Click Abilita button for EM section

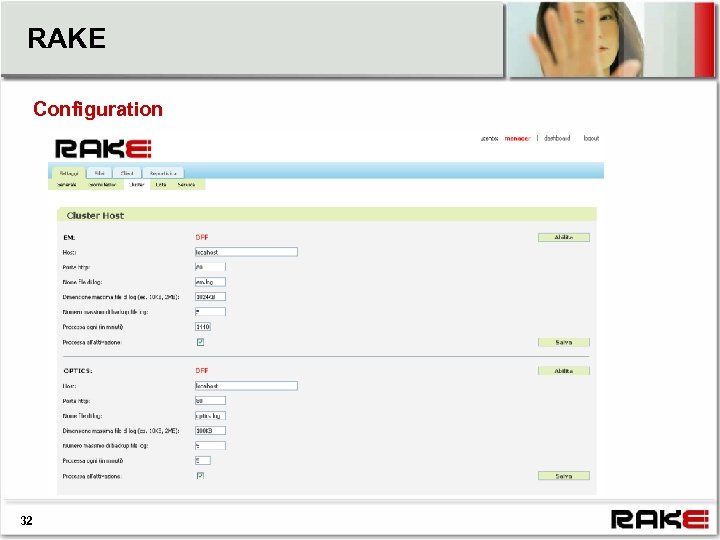click(x=564, y=237)
